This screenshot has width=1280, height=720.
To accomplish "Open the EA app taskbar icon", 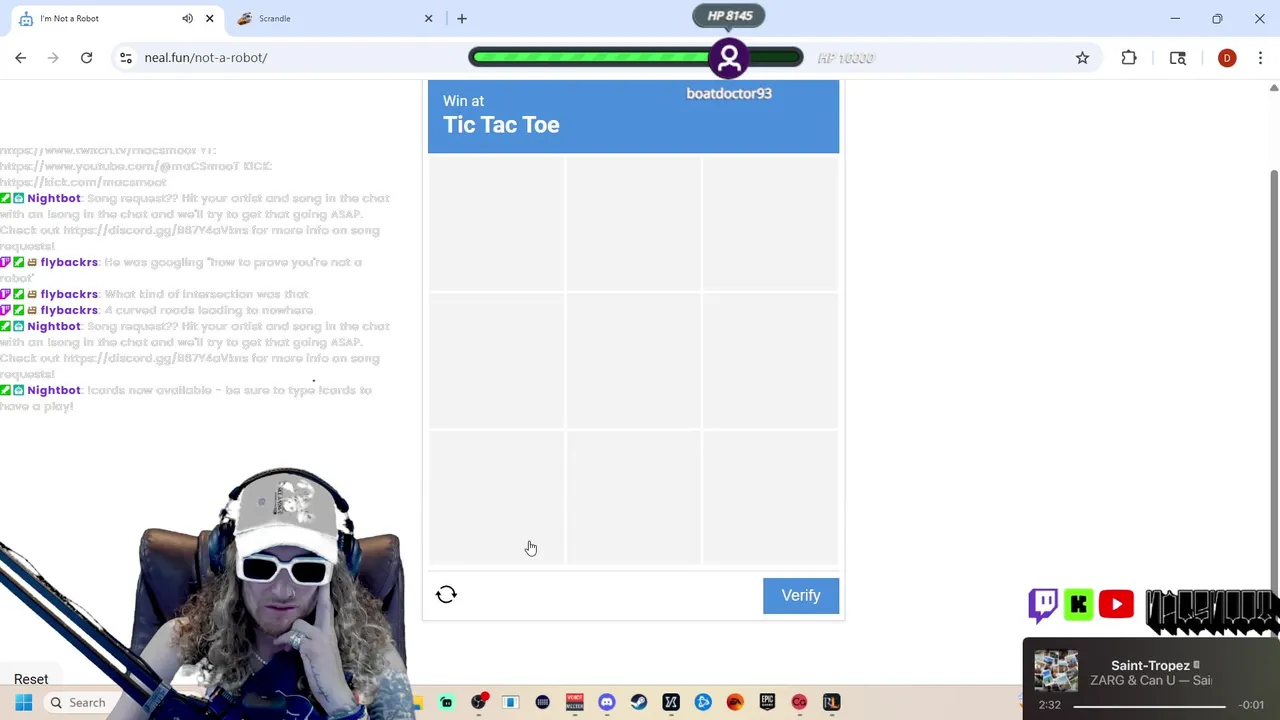I will point(735,702).
